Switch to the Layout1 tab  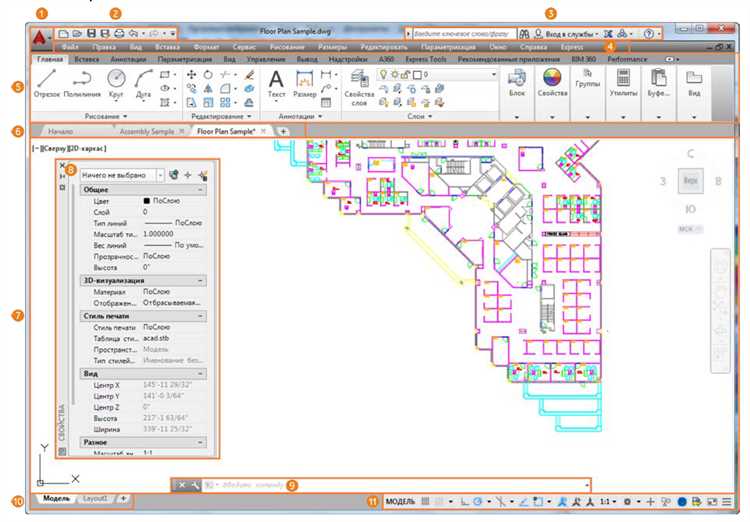(95, 499)
